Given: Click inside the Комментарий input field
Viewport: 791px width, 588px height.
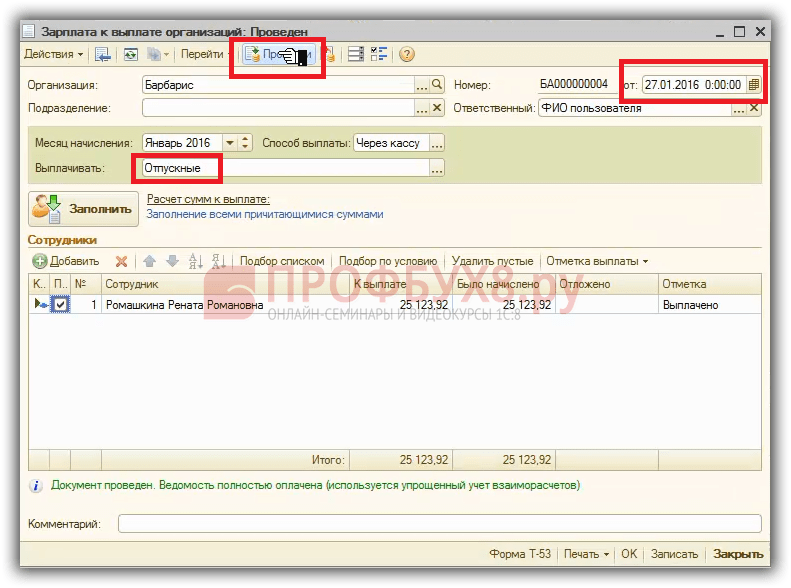Looking at the screenshot, I should point(439,523).
